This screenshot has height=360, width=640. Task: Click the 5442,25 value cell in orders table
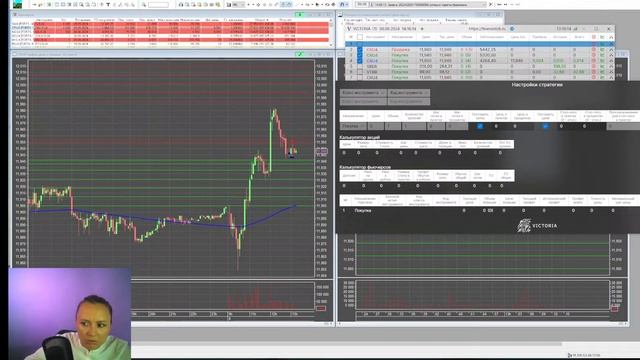pyautogui.click(x=488, y=49)
